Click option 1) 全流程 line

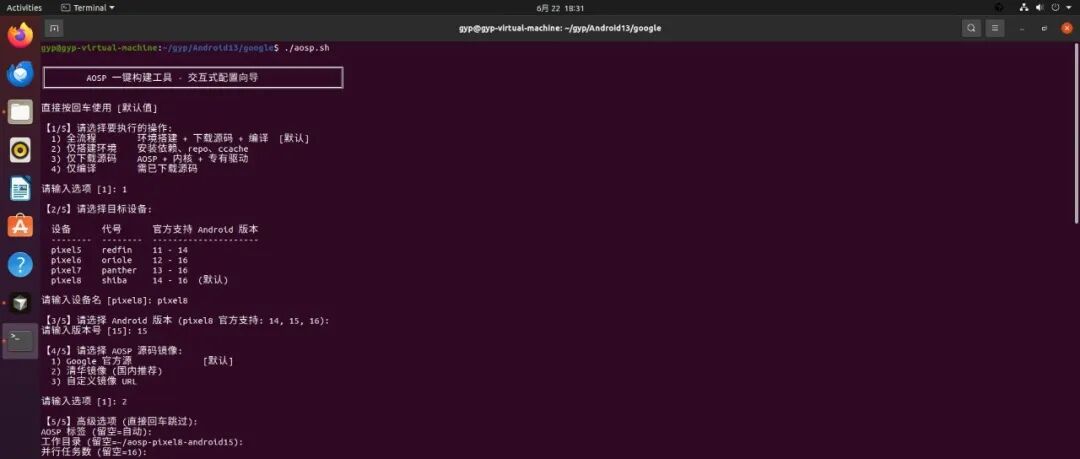tap(180, 139)
